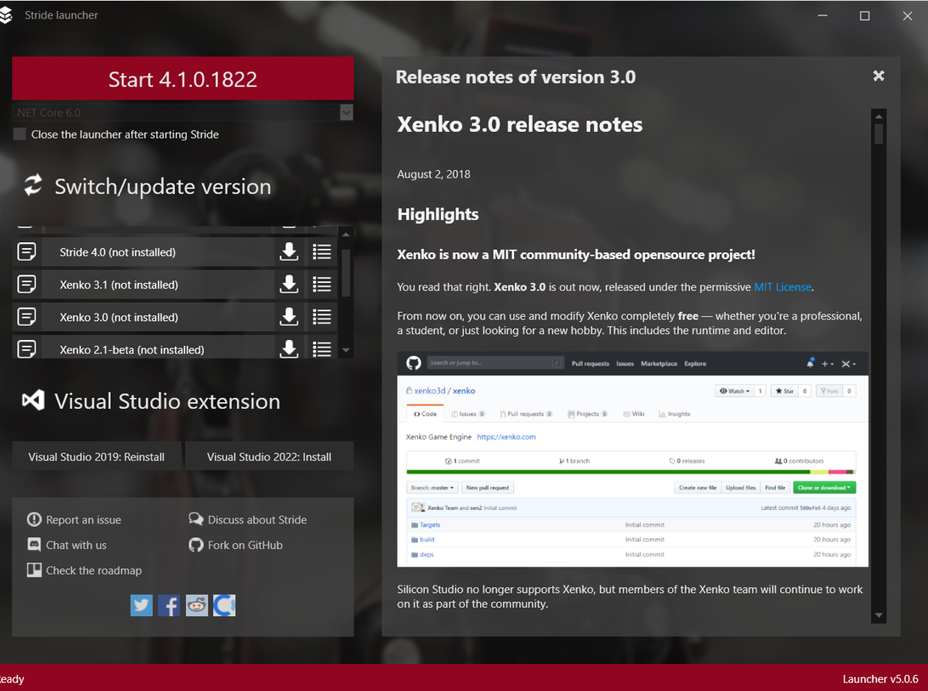Open Fork on GitHub link

[x=236, y=545]
